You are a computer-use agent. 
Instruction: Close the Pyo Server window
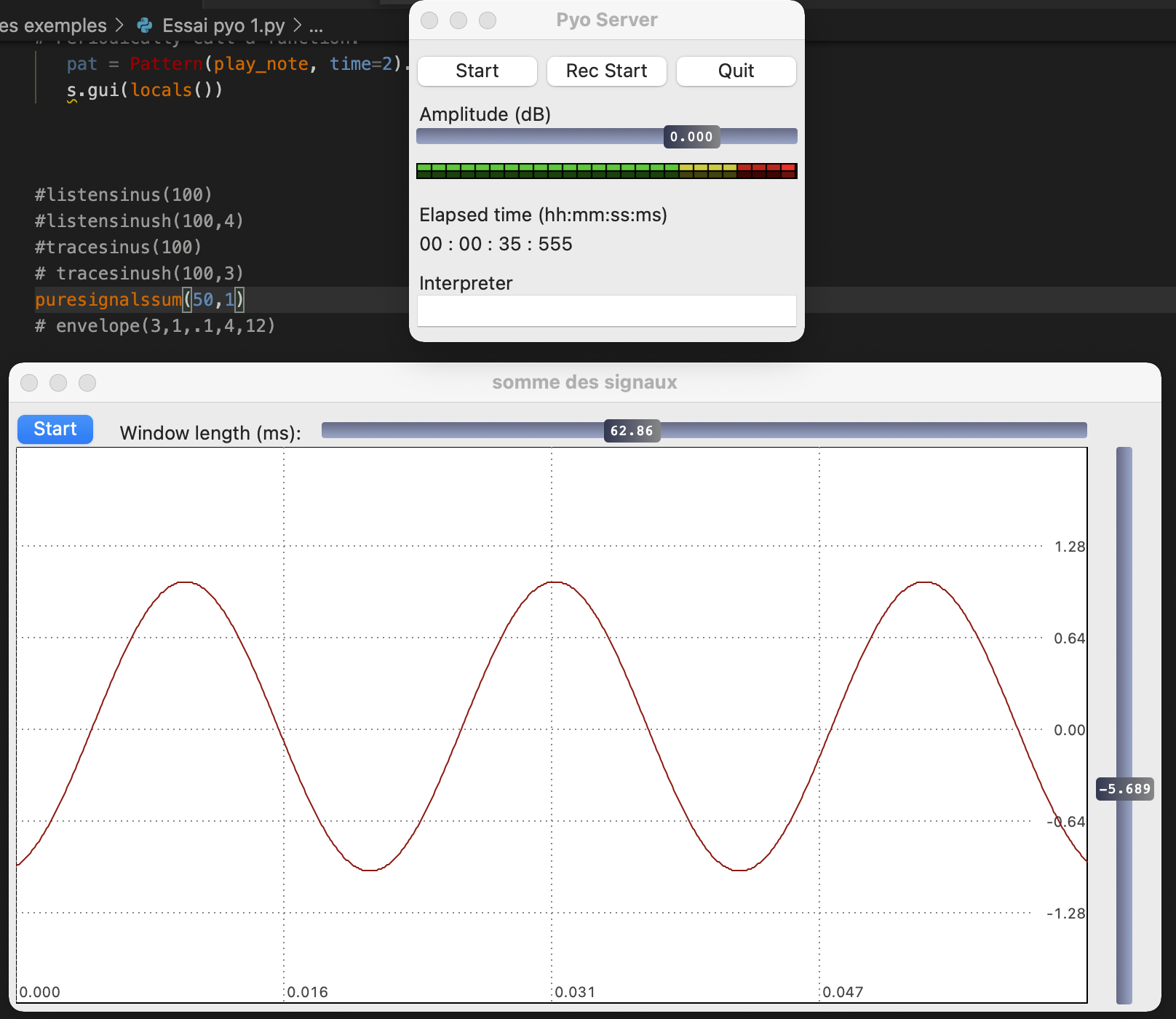pos(429,20)
